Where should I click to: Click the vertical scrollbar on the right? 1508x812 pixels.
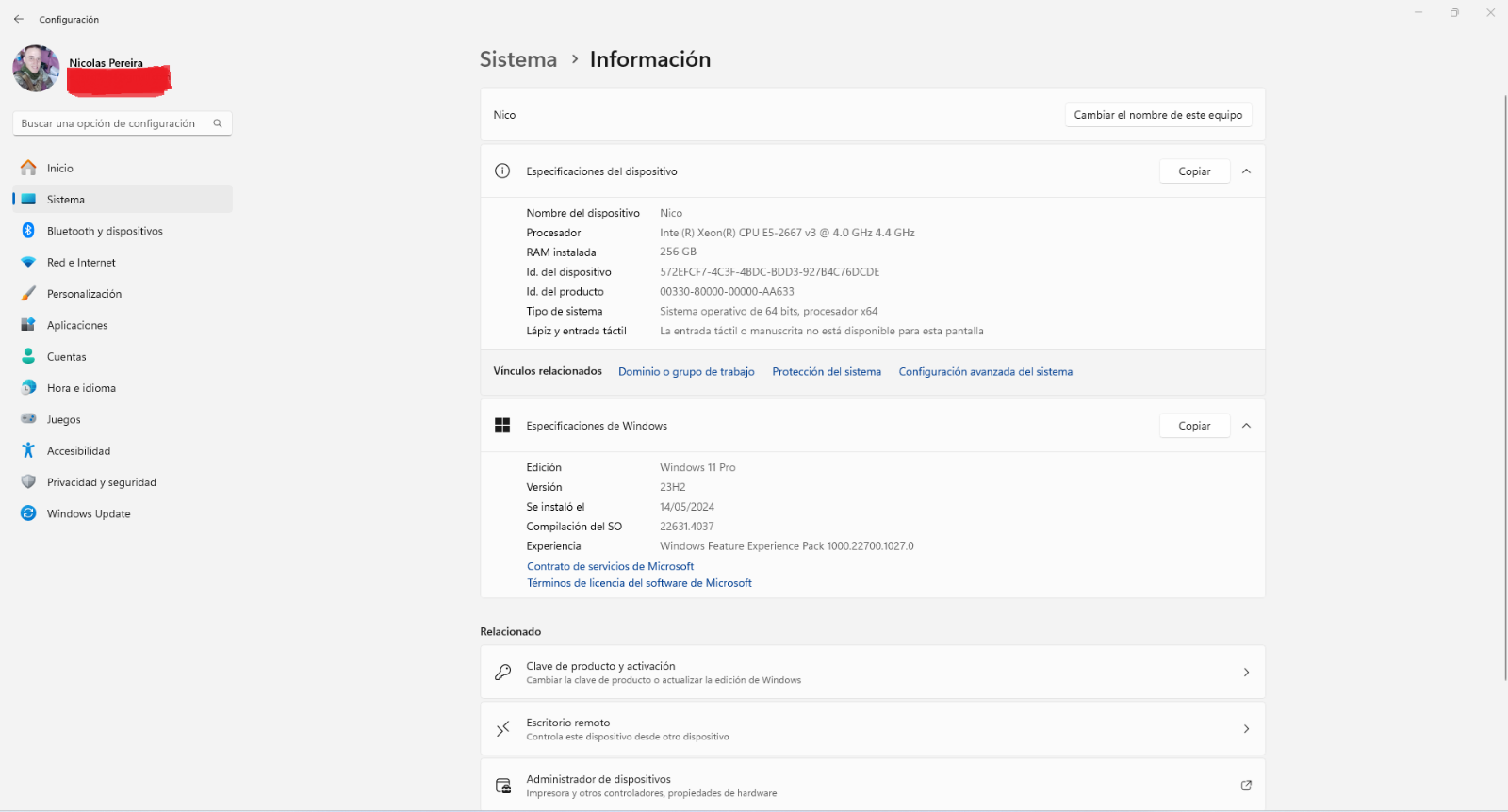pos(1505,386)
